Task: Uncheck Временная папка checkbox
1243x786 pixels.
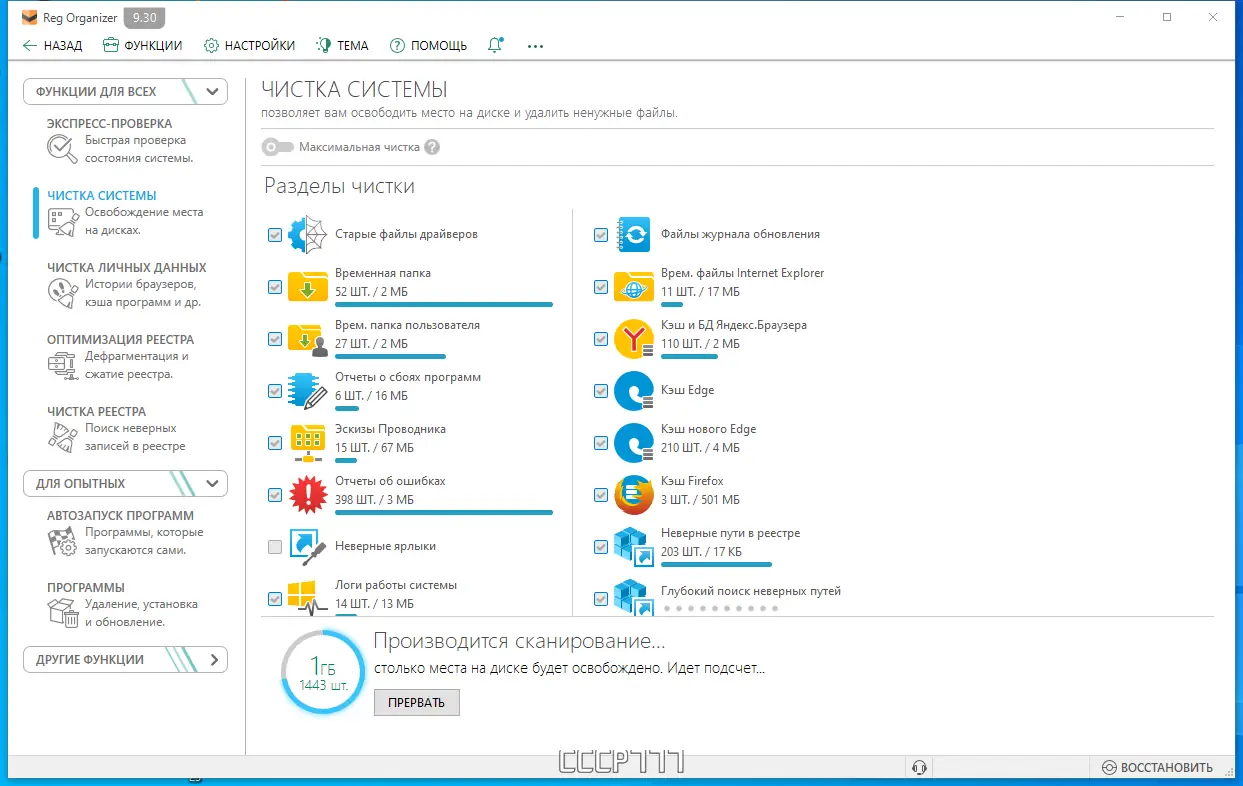Action: (275, 287)
